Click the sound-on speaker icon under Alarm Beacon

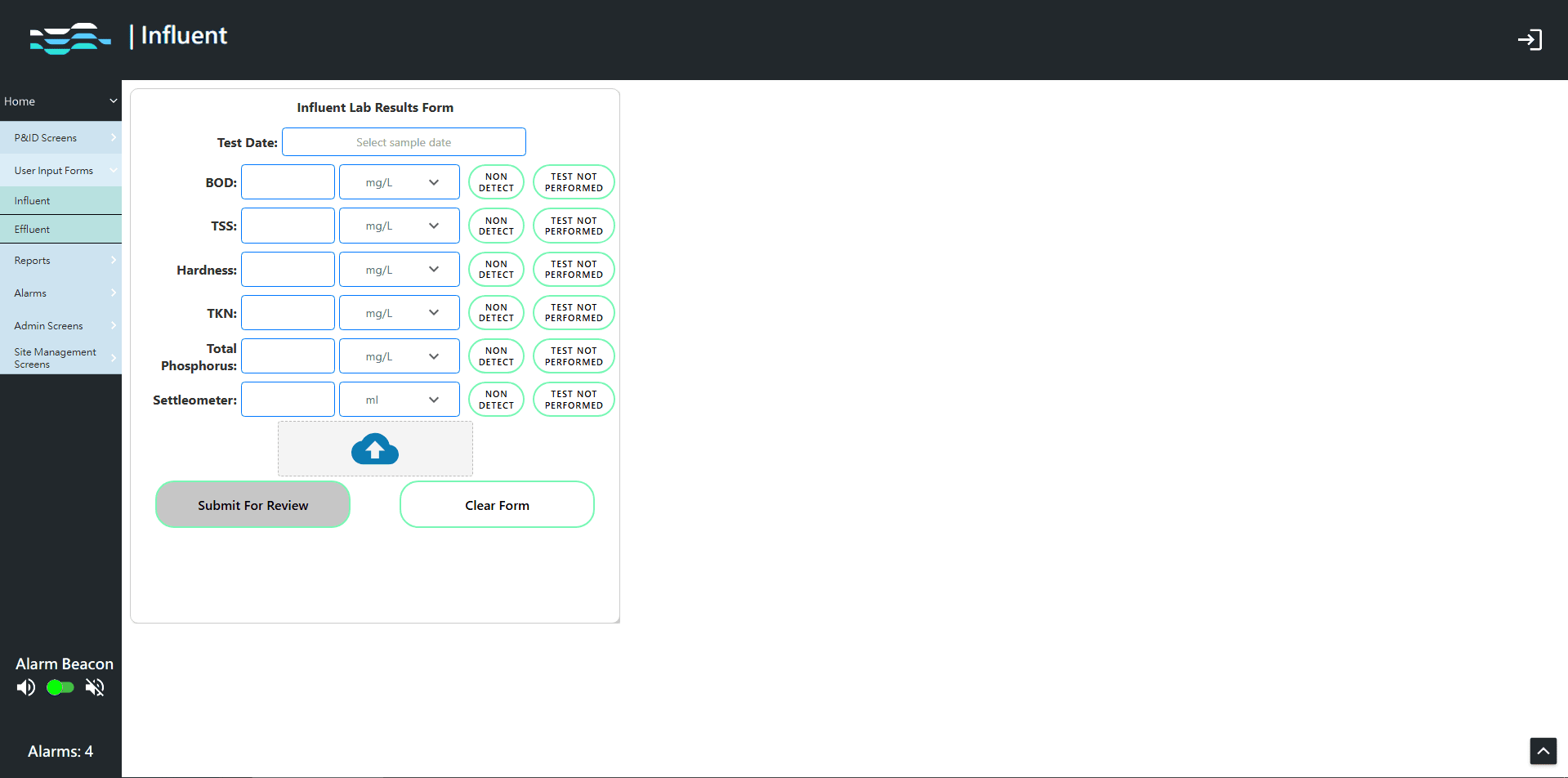point(25,687)
